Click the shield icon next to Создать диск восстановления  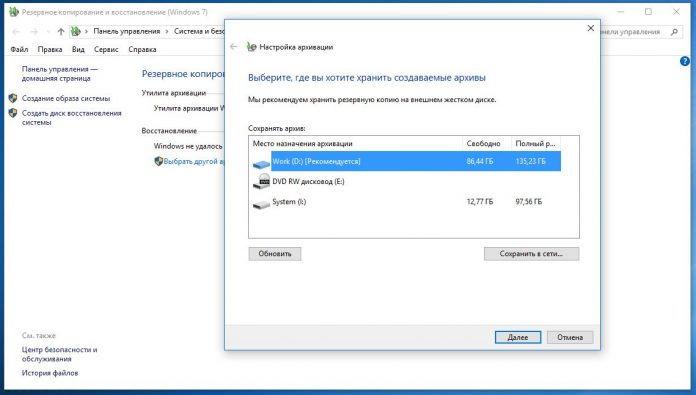pos(13,113)
